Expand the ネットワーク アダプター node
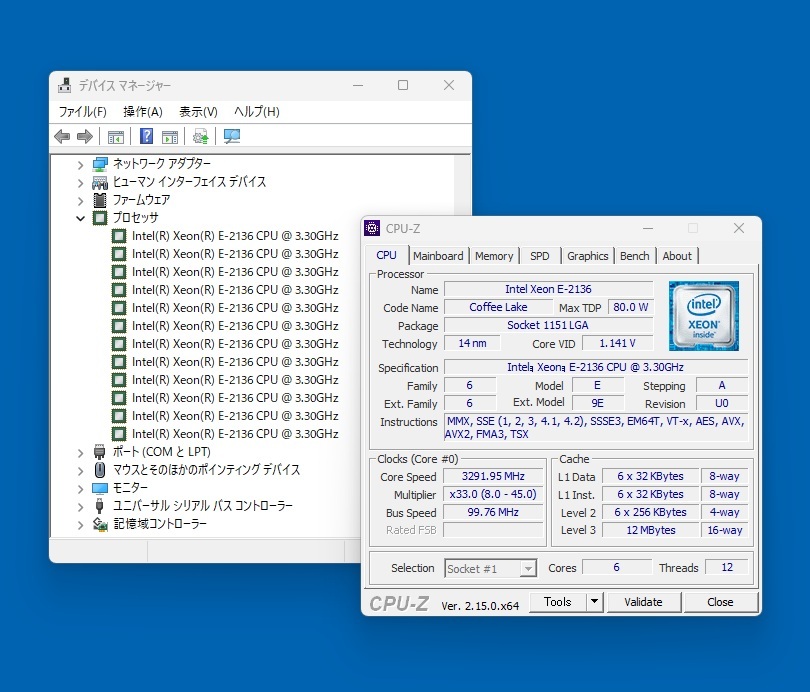Viewport: 810px width, 692px height. (x=80, y=165)
